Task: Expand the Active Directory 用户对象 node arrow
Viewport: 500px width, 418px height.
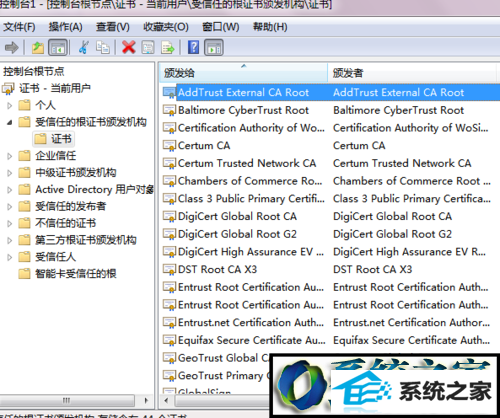Action: tap(9, 190)
